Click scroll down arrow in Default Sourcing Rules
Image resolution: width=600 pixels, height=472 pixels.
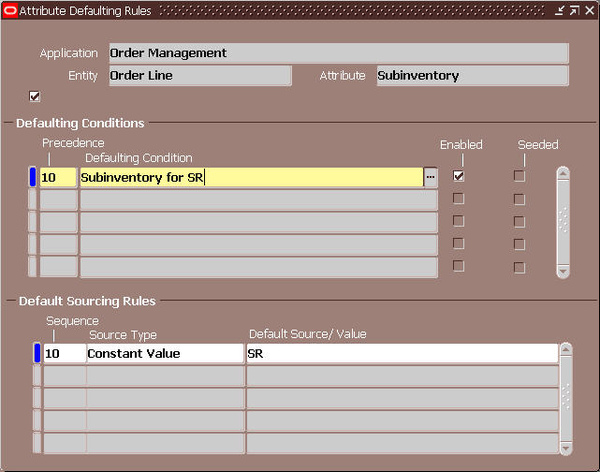click(566, 448)
